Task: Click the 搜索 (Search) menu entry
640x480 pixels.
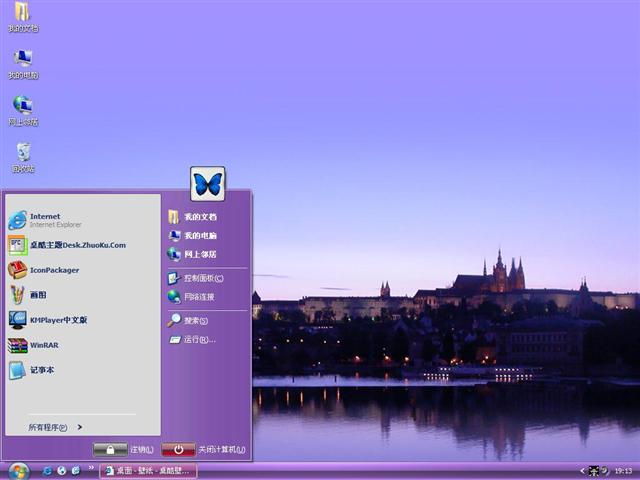Action: (x=195, y=321)
